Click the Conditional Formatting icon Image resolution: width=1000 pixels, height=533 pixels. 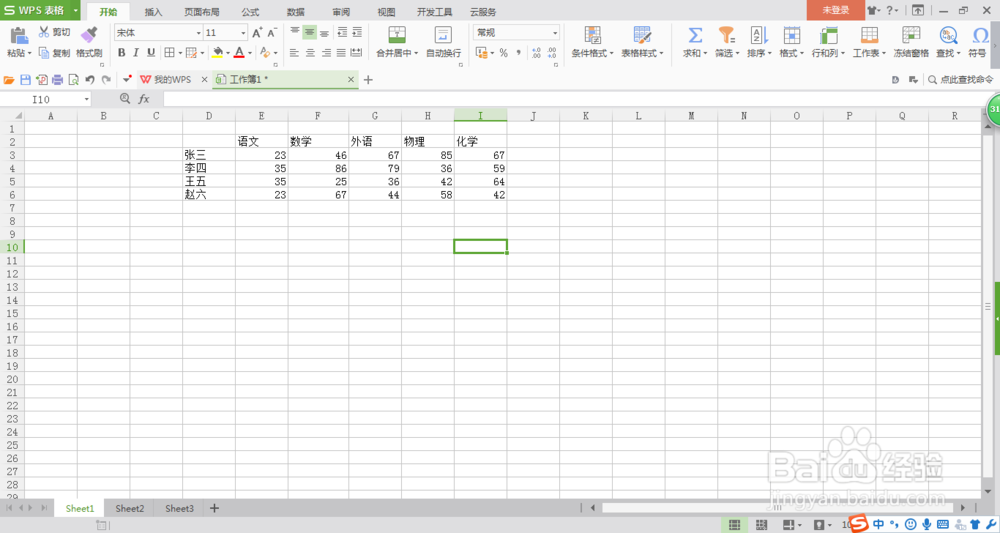coord(592,35)
